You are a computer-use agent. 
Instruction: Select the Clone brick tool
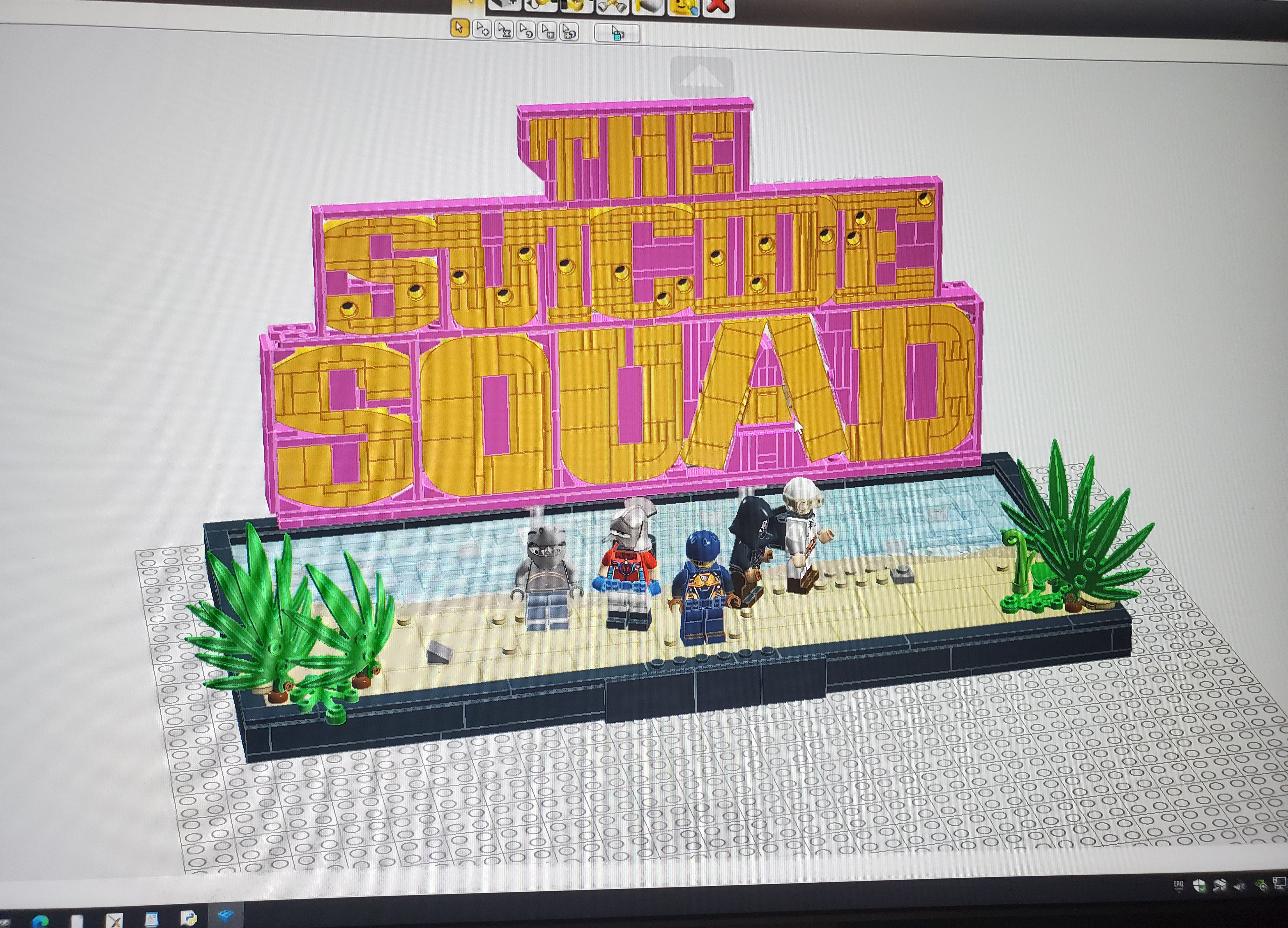[x=505, y=5]
